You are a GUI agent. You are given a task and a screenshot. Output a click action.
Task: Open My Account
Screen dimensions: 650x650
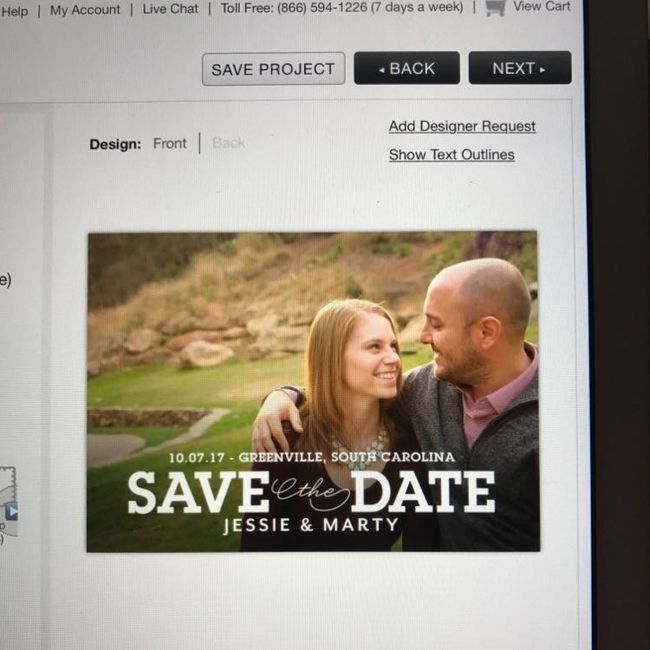coord(85,10)
